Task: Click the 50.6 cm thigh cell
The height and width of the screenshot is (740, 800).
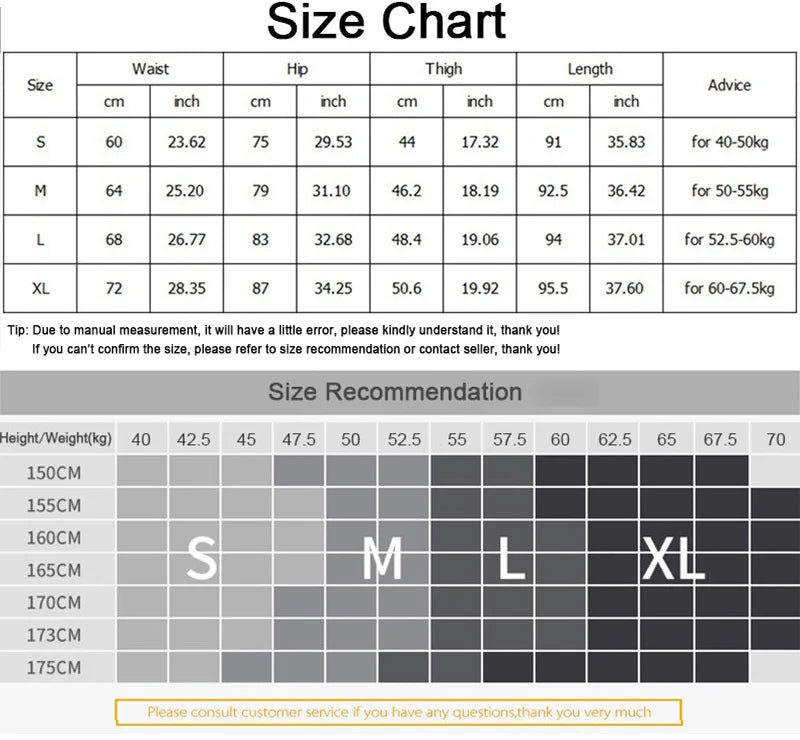Action: pos(407,288)
